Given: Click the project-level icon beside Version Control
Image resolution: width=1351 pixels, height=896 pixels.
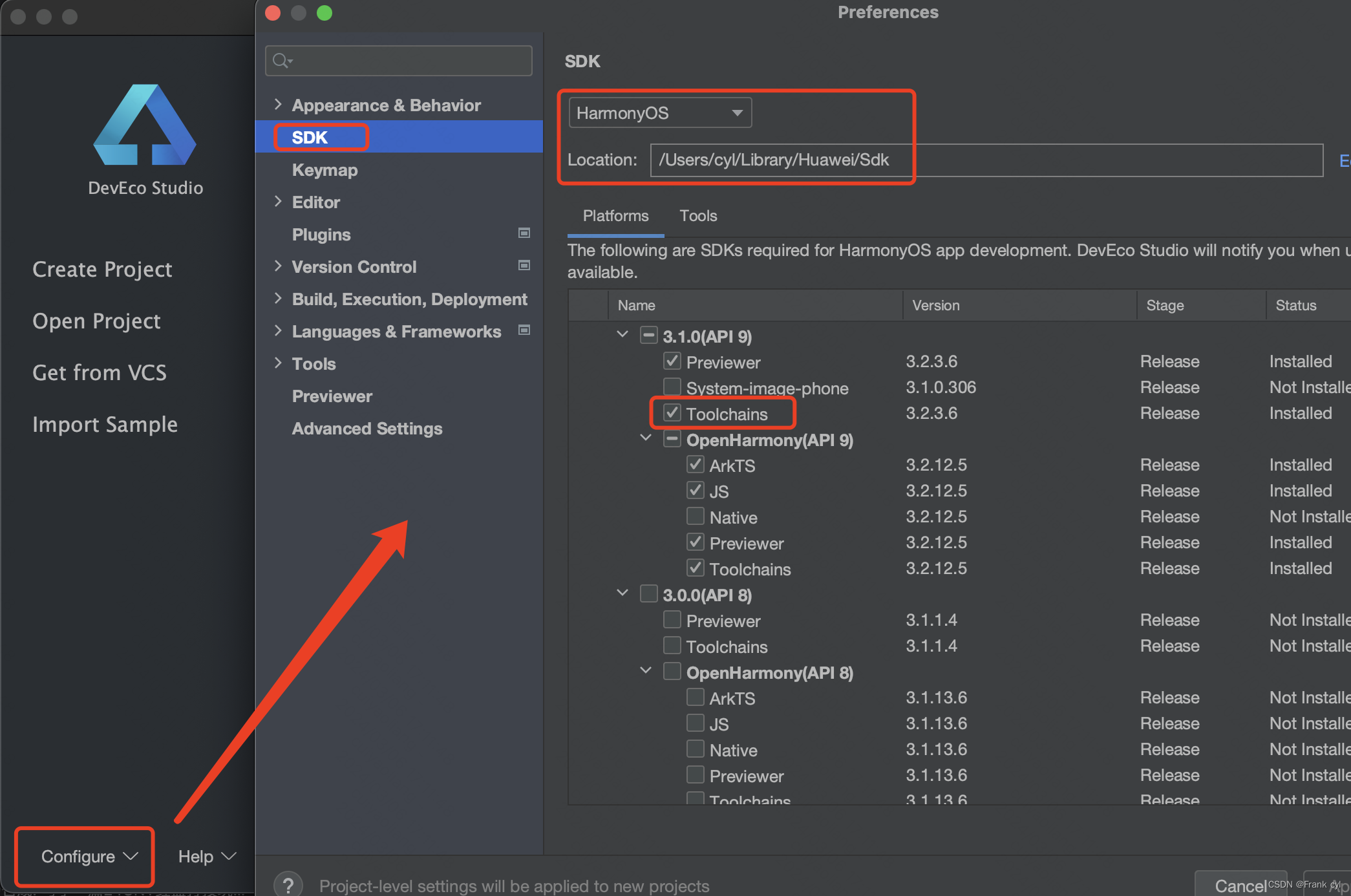Looking at the screenshot, I should 524,266.
